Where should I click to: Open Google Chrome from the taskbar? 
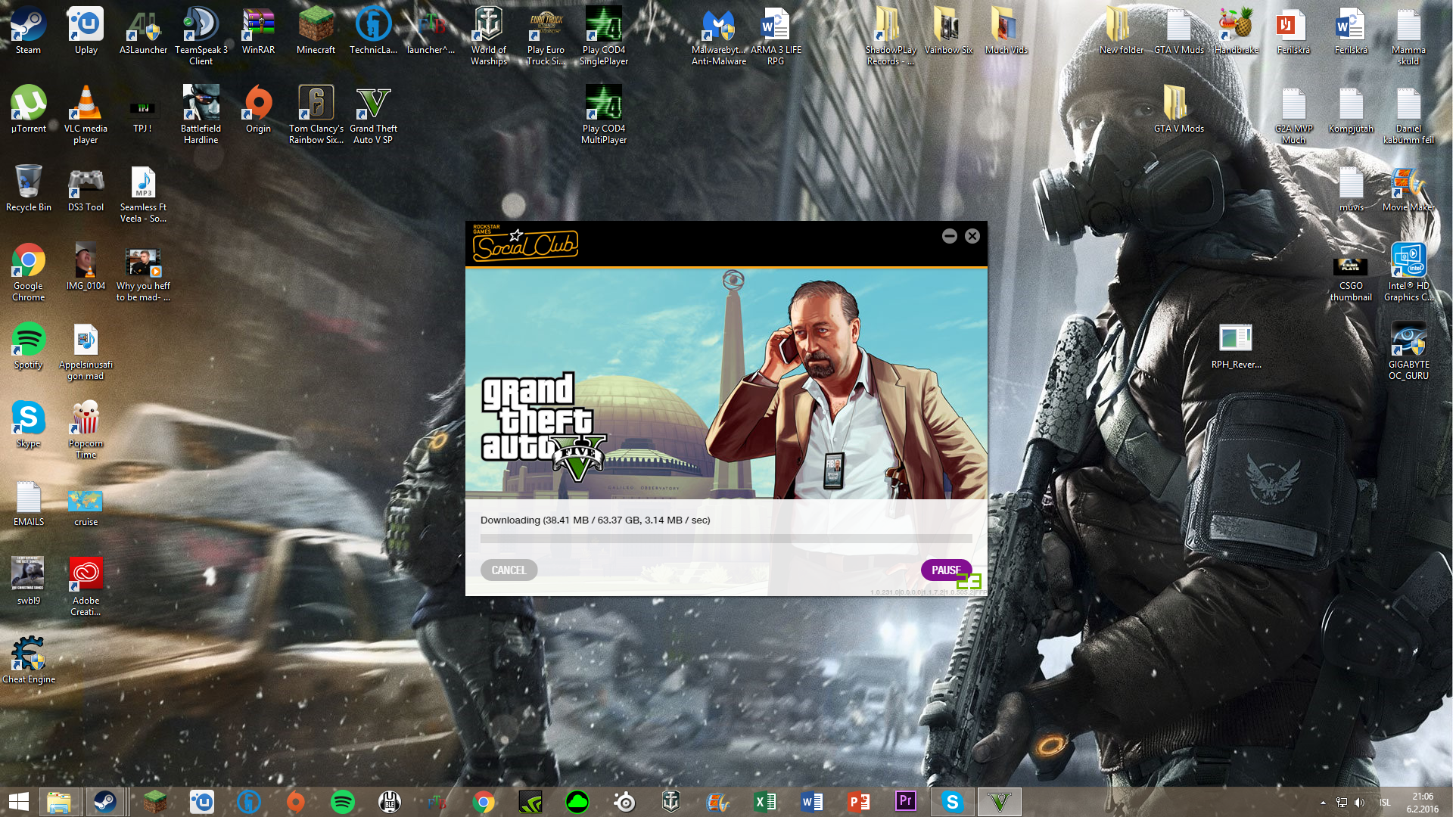point(484,802)
